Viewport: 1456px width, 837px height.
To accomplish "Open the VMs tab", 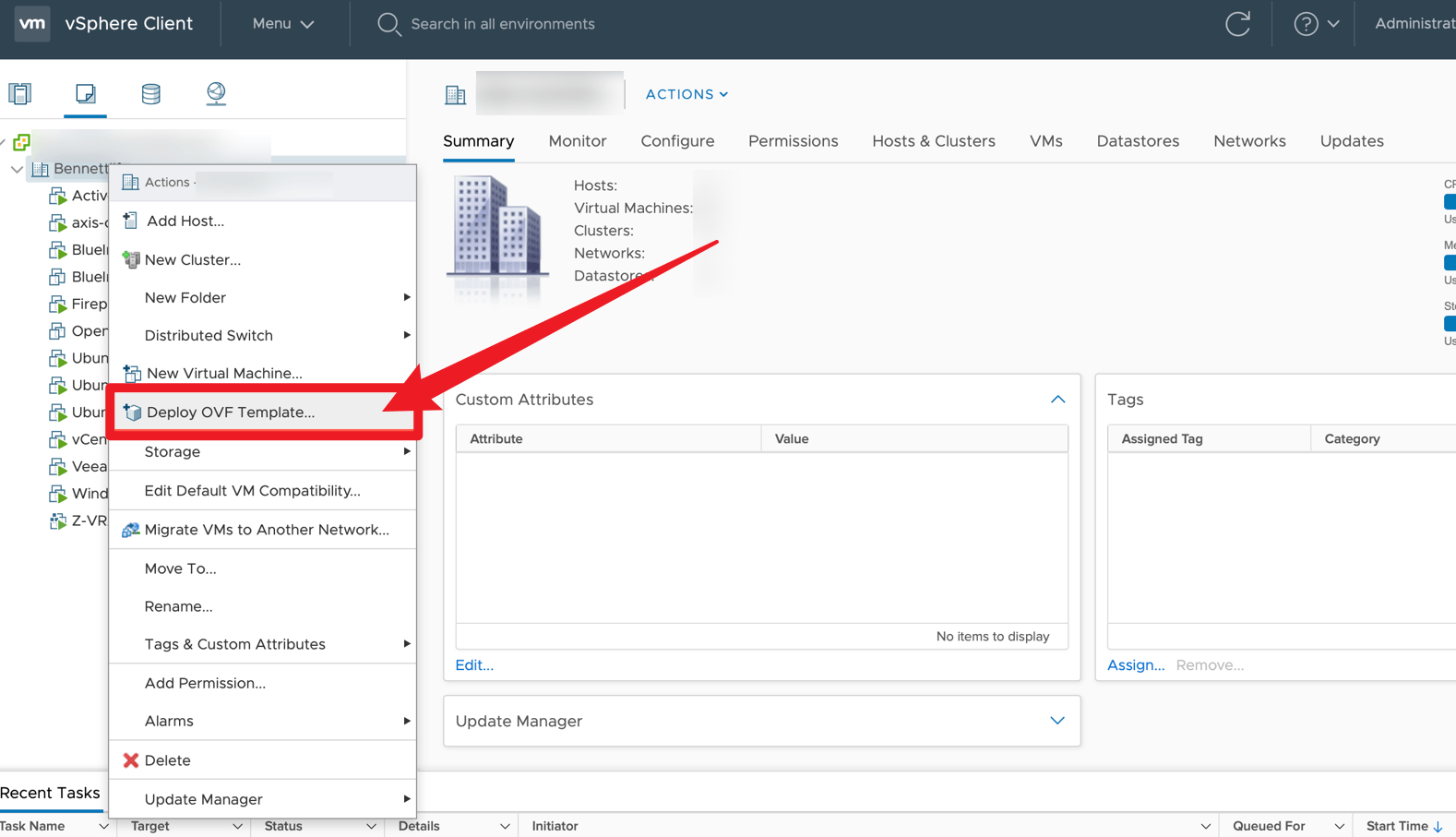I will tap(1046, 141).
